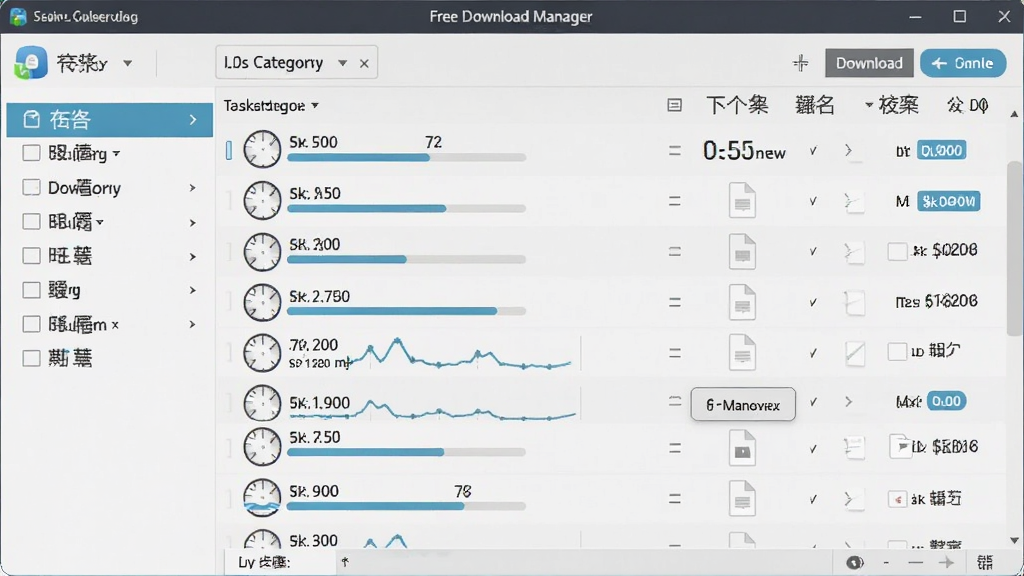Click the progress bar of Sk. 500 download
Image resolution: width=1024 pixels, height=576 pixels.
(406, 157)
